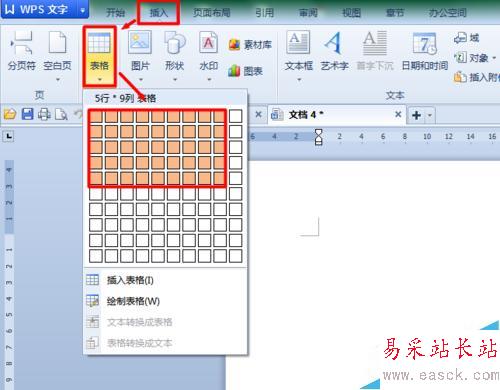
Task: Pick the top-right tenth-column cell of the grid
Action: click(x=236, y=116)
